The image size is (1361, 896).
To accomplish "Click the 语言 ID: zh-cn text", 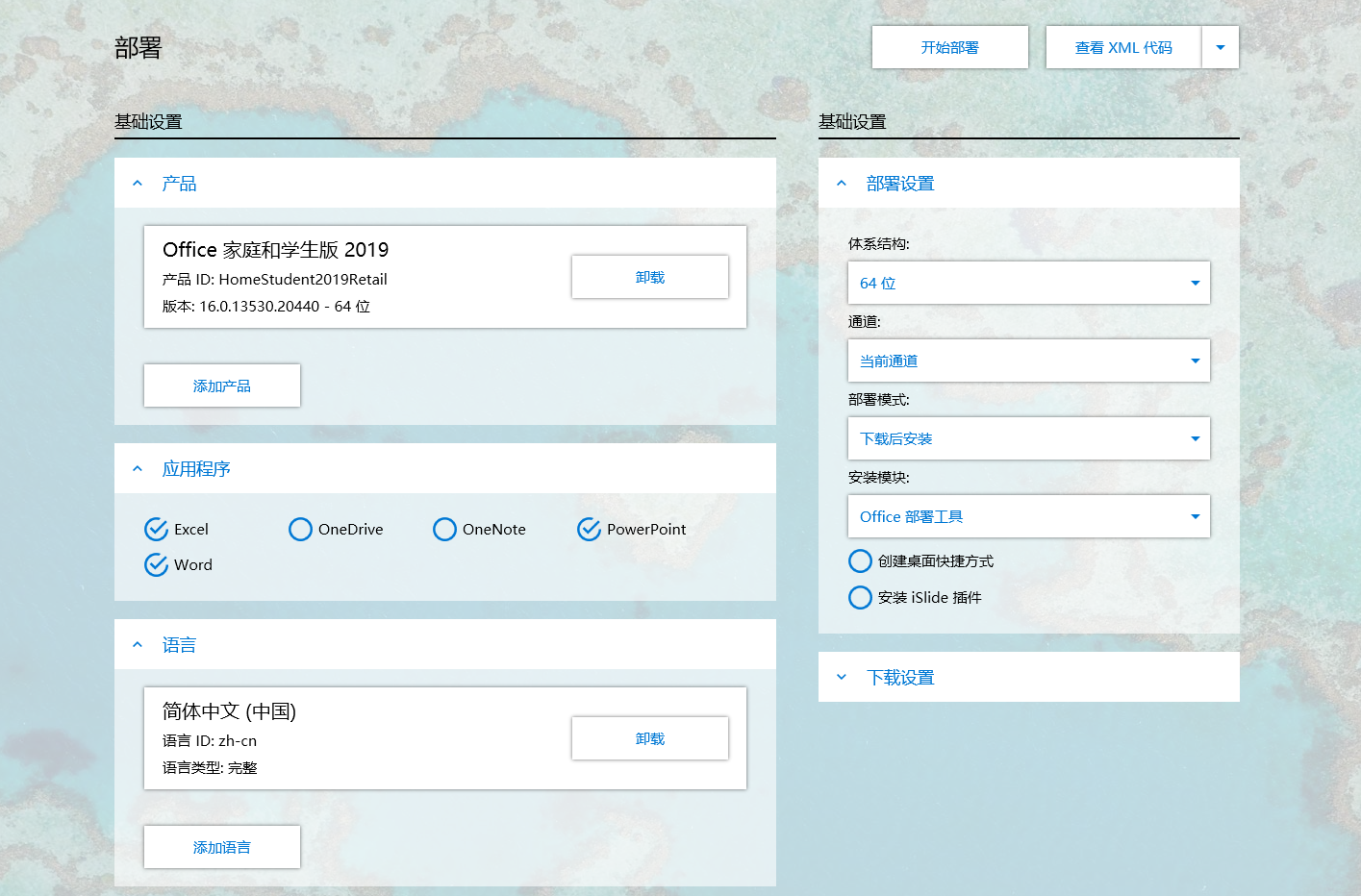I will (210, 741).
